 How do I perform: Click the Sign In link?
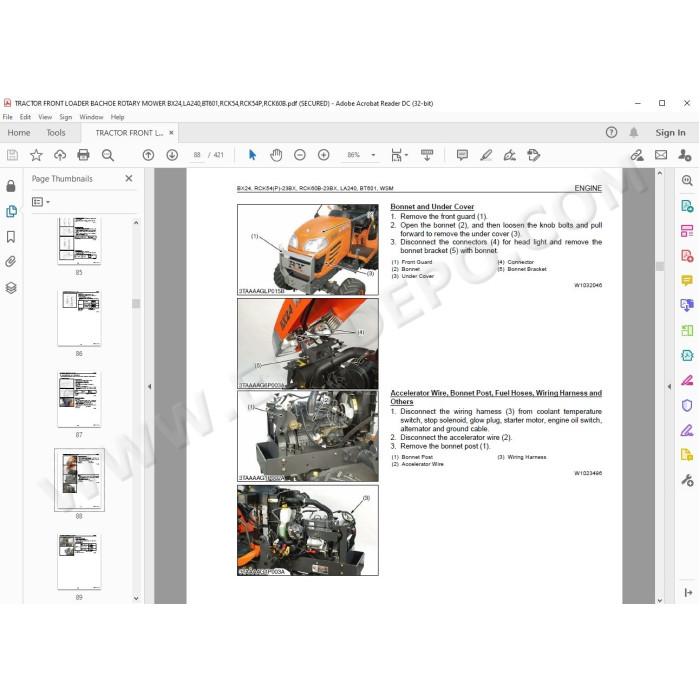click(x=670, y=133)
